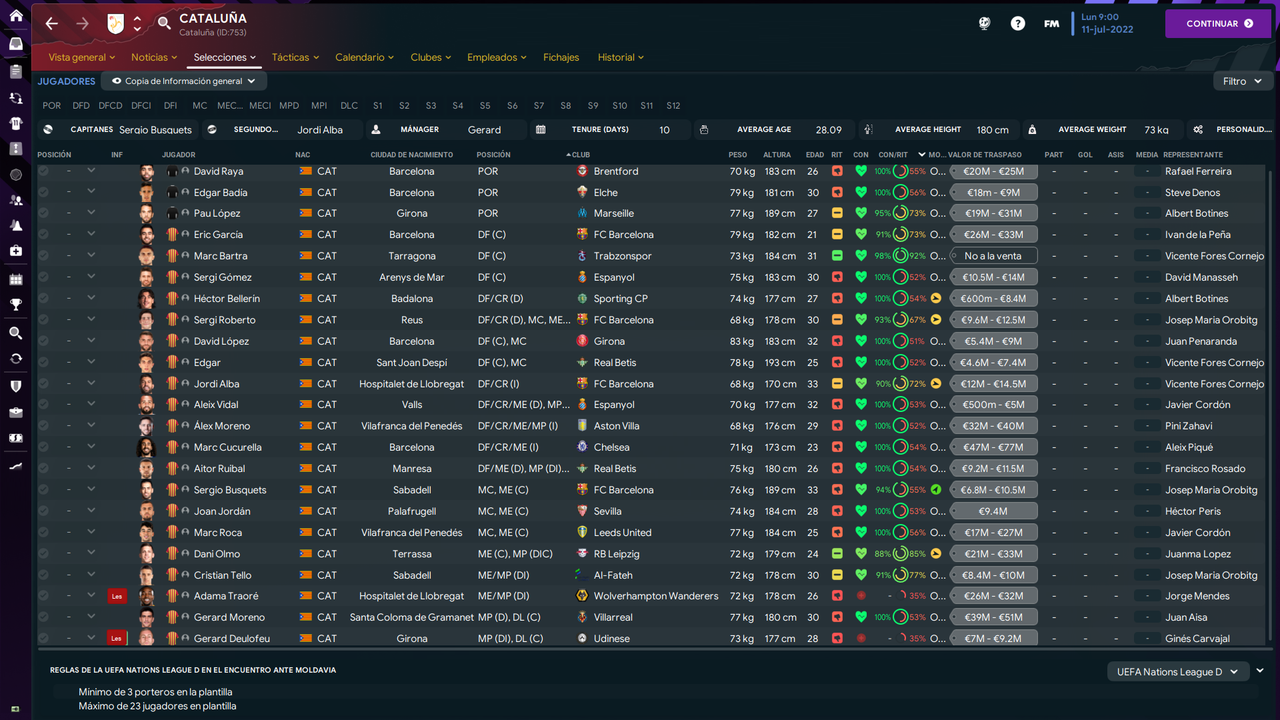This screenshot has height=720, width=1280.
Task: Open the Noticias menu
Action: coord(154,57)
